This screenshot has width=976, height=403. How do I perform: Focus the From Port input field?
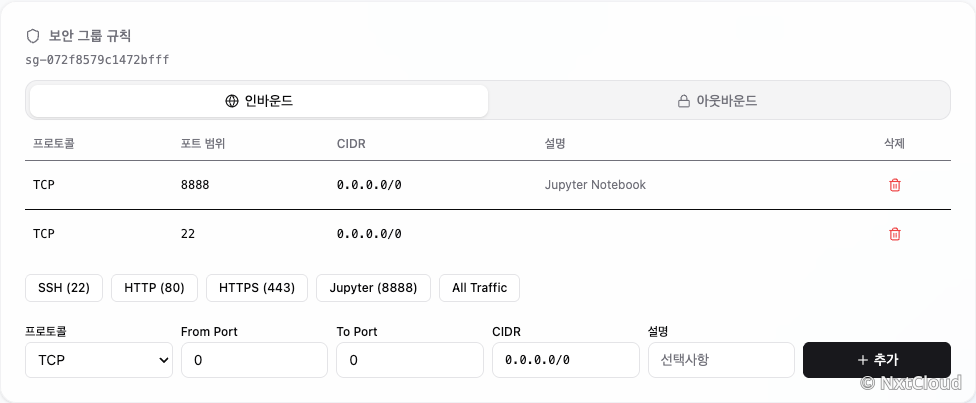tap(255, 360)
